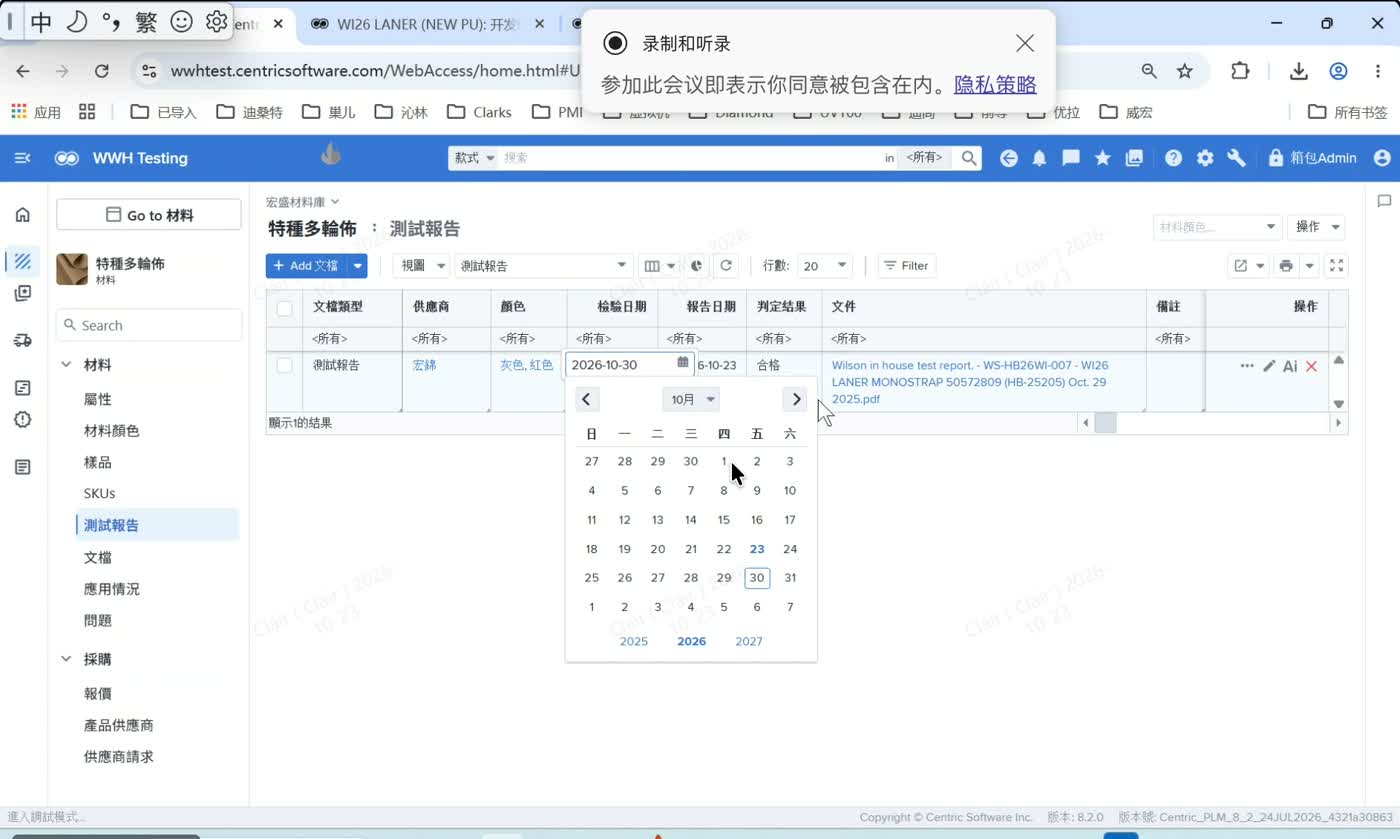The height and width of the screenshot is (839, 1400).
Task: Open the notifications bell
Action: point(1039,158)
